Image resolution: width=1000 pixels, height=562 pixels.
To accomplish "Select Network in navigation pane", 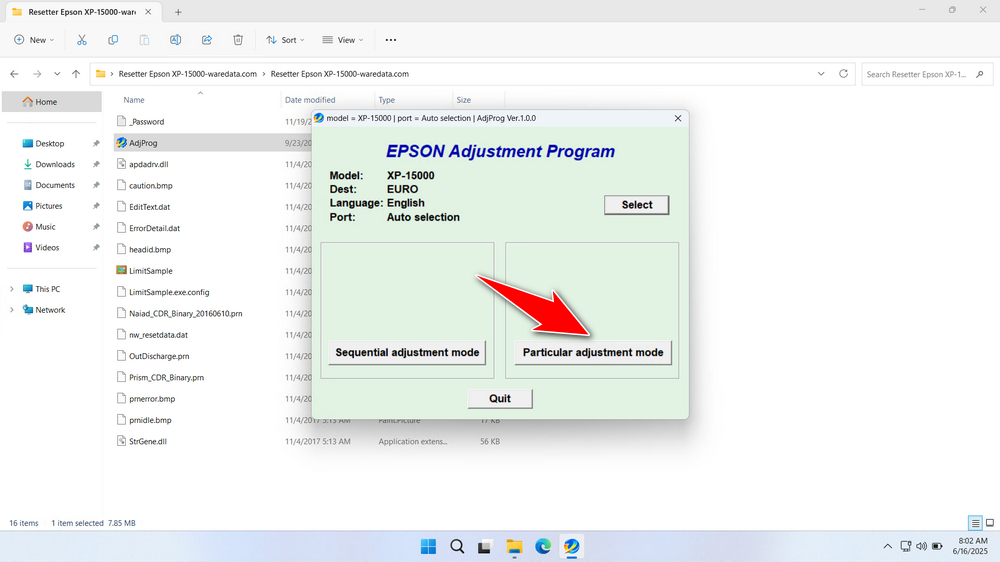I will point(50,310).
